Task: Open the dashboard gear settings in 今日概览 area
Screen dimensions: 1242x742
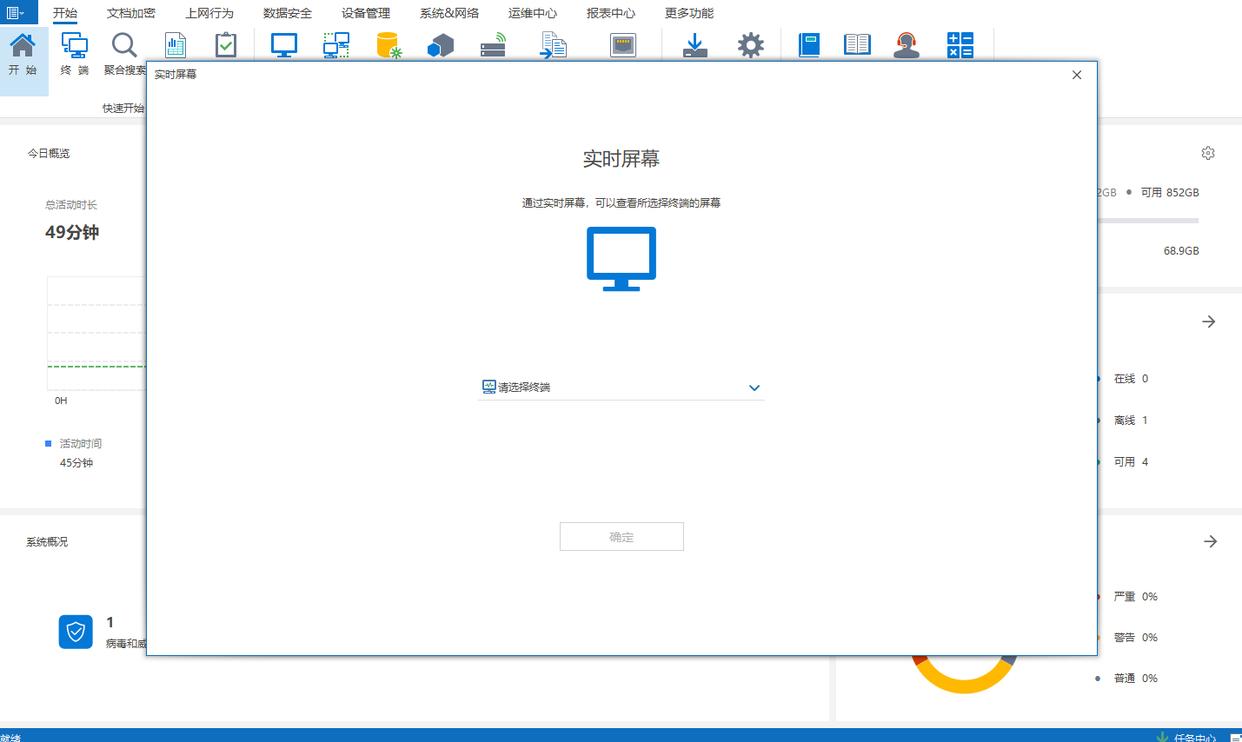Action: pyautogui.click(x=1208, y=153)
